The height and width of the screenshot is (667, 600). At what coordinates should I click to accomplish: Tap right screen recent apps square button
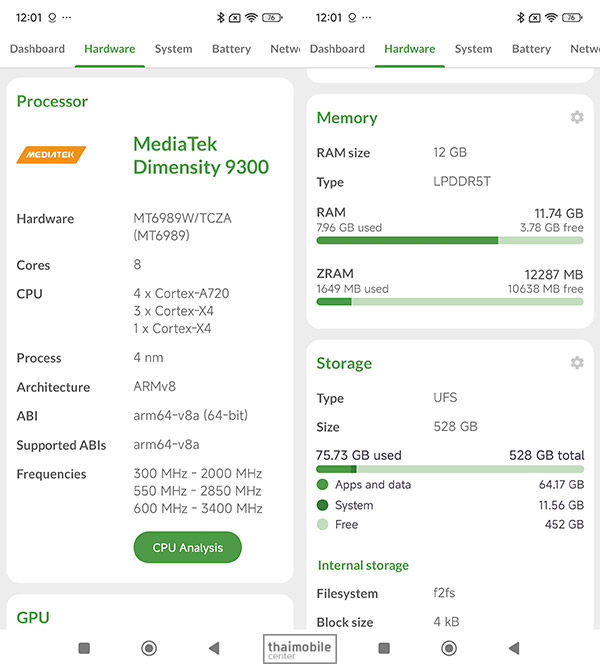point(384,648)
